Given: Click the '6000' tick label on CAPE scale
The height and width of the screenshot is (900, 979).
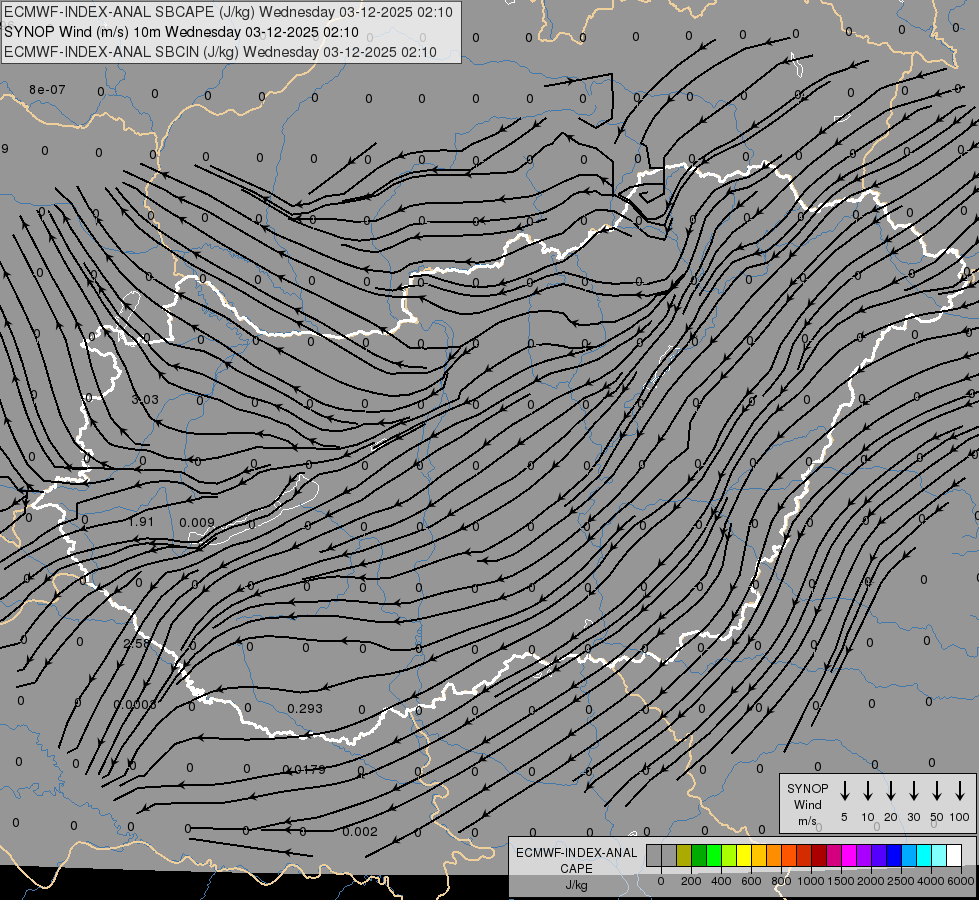Looking at the screenshot, I should click(961, 881).
